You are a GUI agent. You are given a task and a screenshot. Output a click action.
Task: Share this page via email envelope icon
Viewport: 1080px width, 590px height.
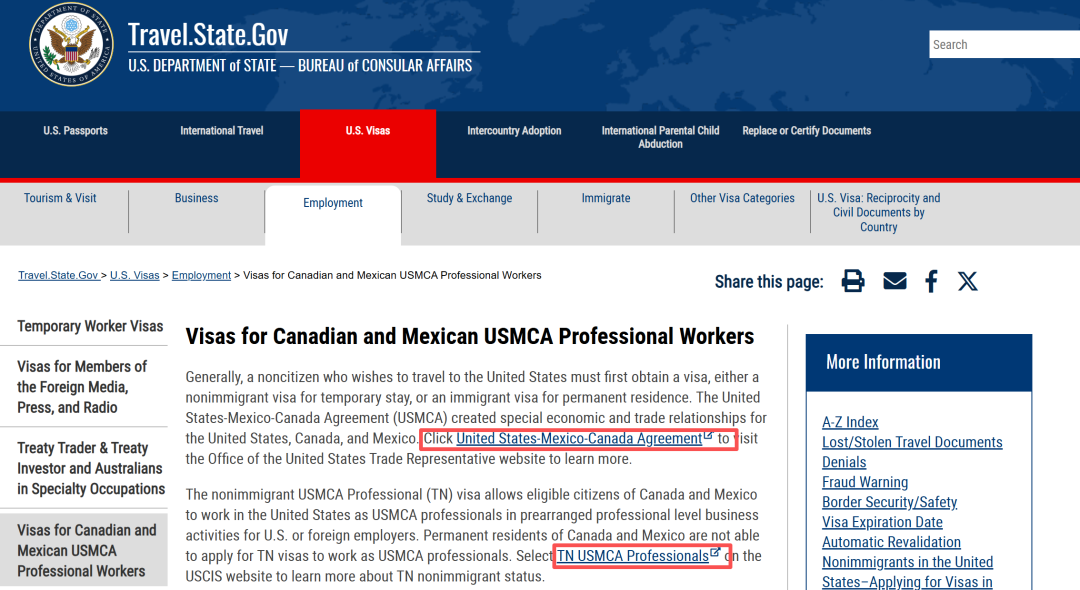tap(895, 281)
